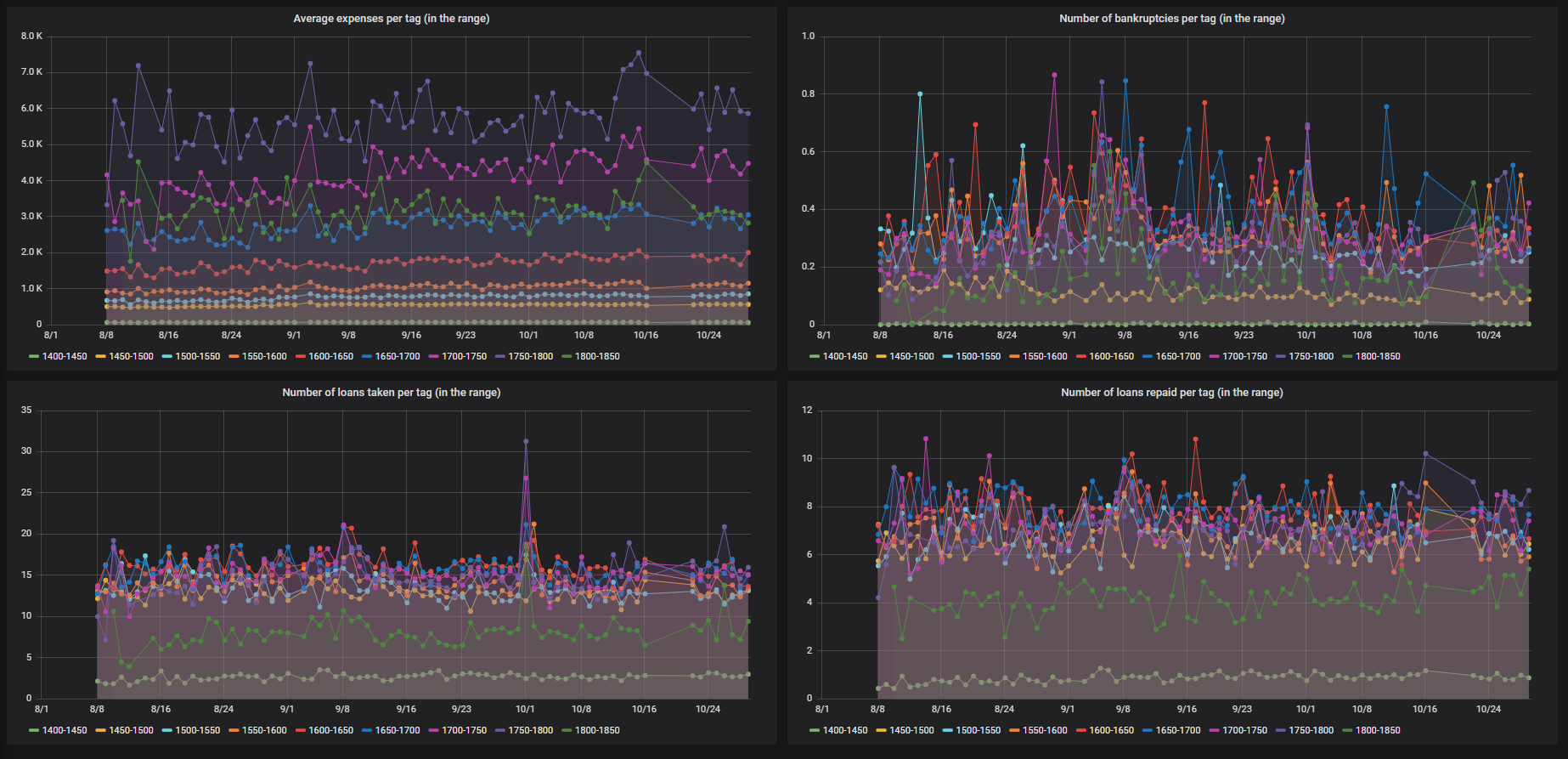This screenshot has height=759, width=1568.
Task: Toggle 1450-1500 series in loans taken legend
Action: (124, 730)
